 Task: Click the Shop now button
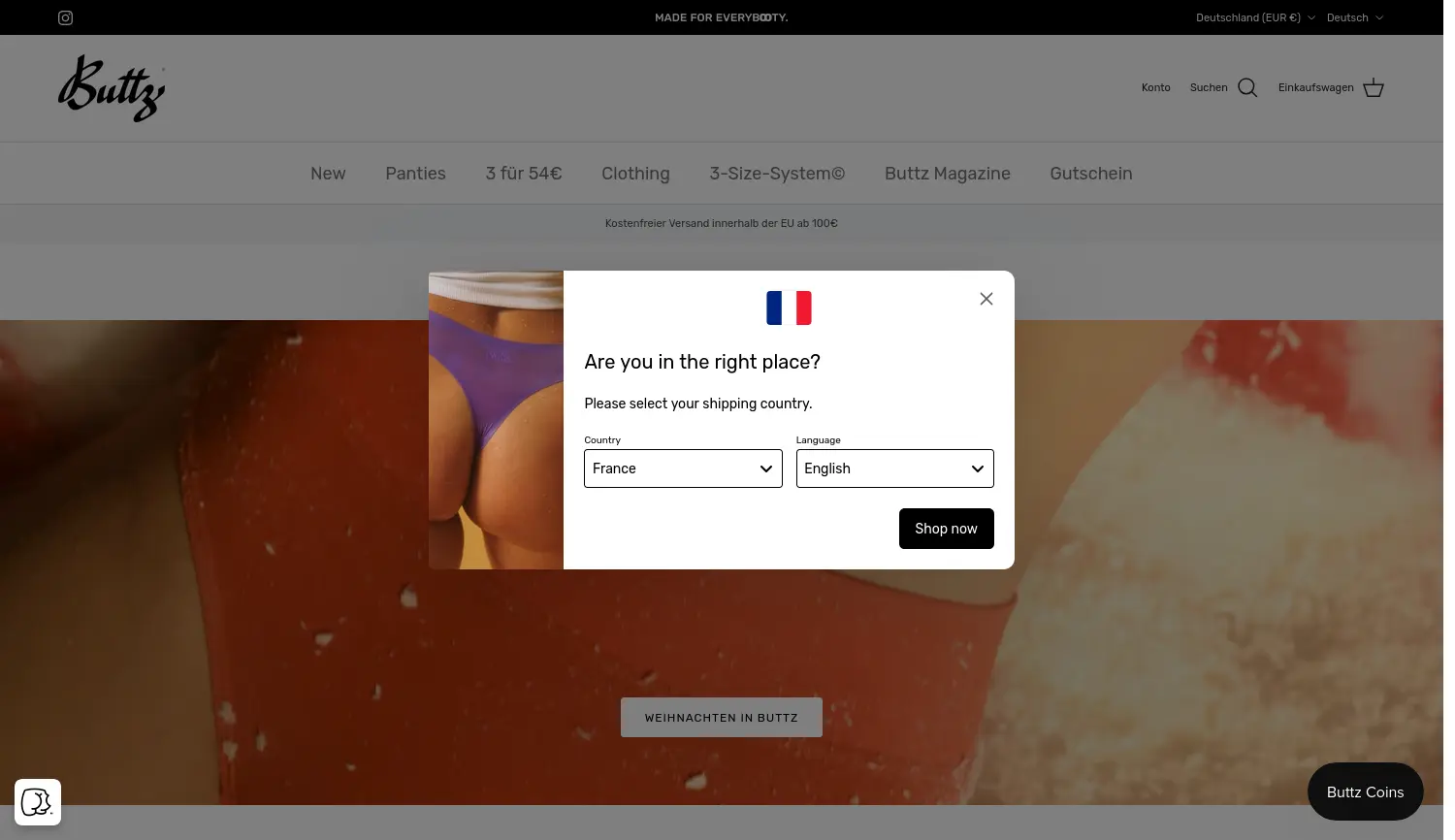click(x=946, y=529)
